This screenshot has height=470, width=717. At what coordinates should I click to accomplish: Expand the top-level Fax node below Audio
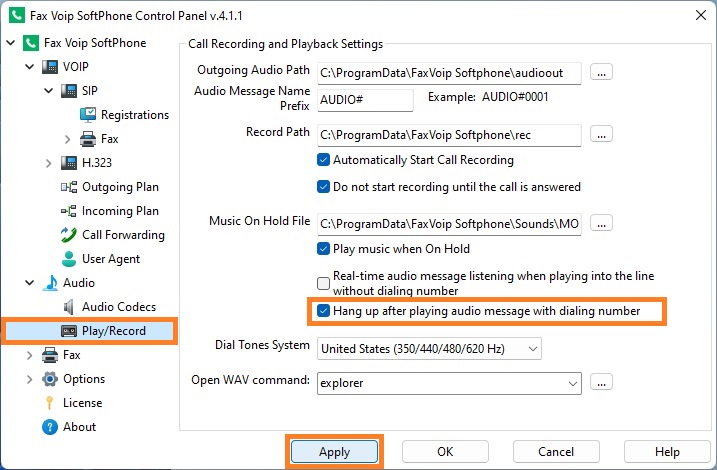point(30,355)
